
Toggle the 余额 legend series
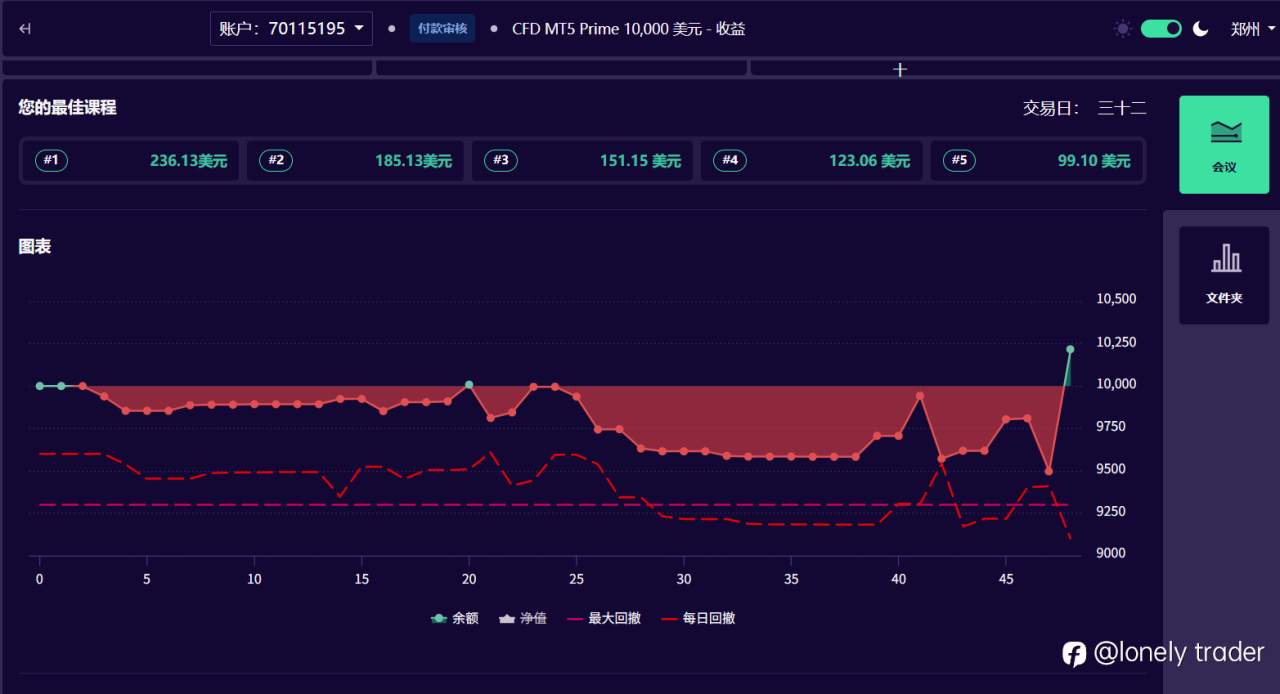[454, 619]
